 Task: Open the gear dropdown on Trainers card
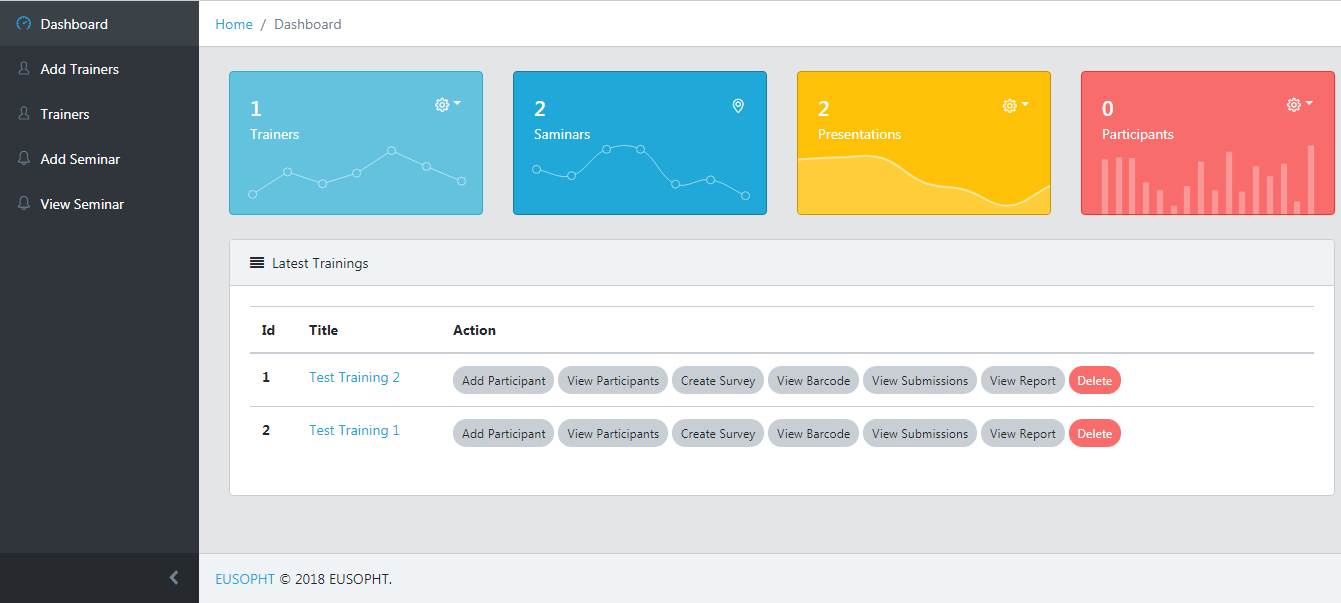447,104
